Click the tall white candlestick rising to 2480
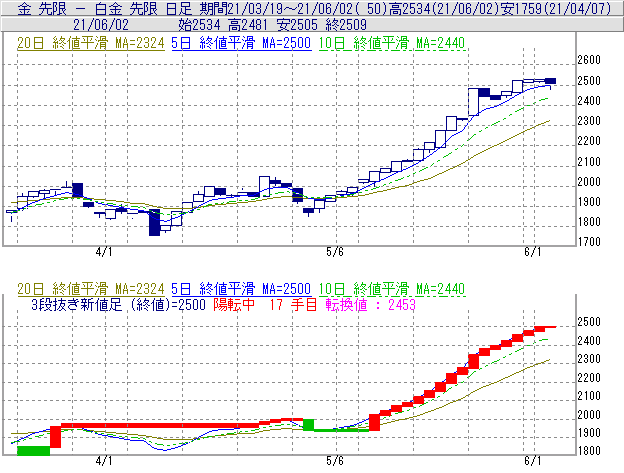 tap(473, 102)
